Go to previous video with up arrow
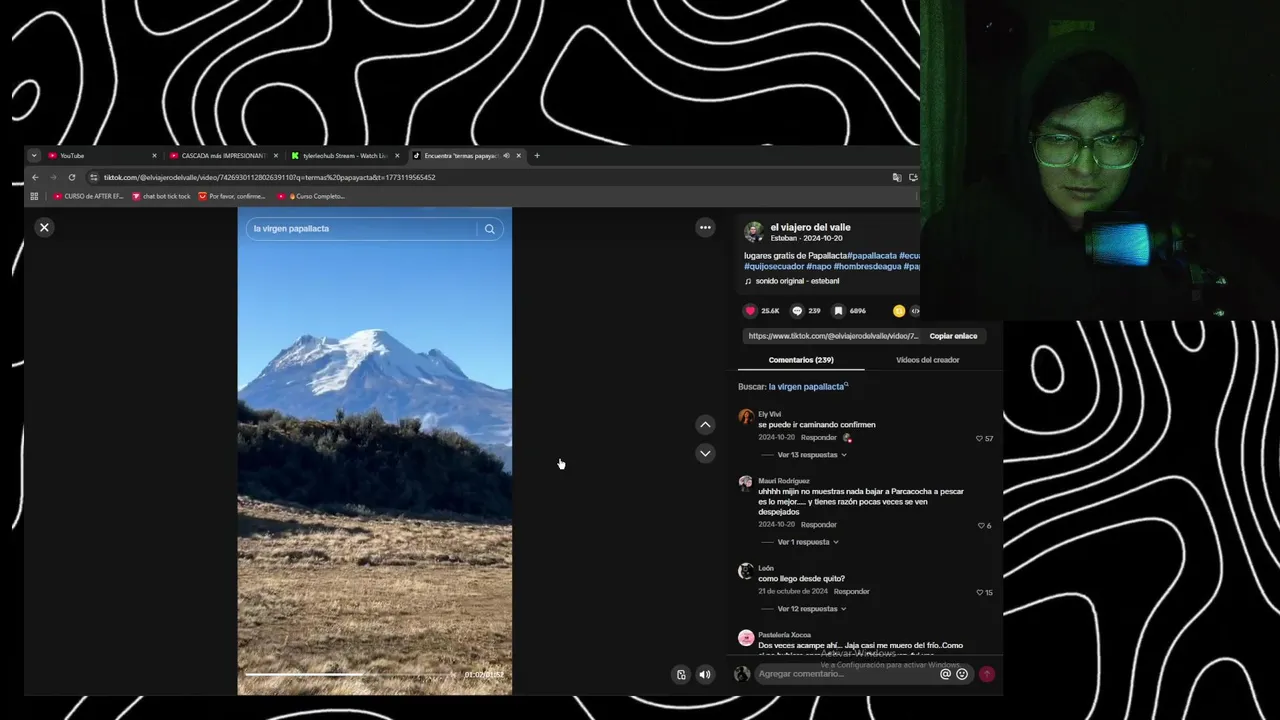The height and width of the screenshot is (720, 1280). (x=705, y=425)
